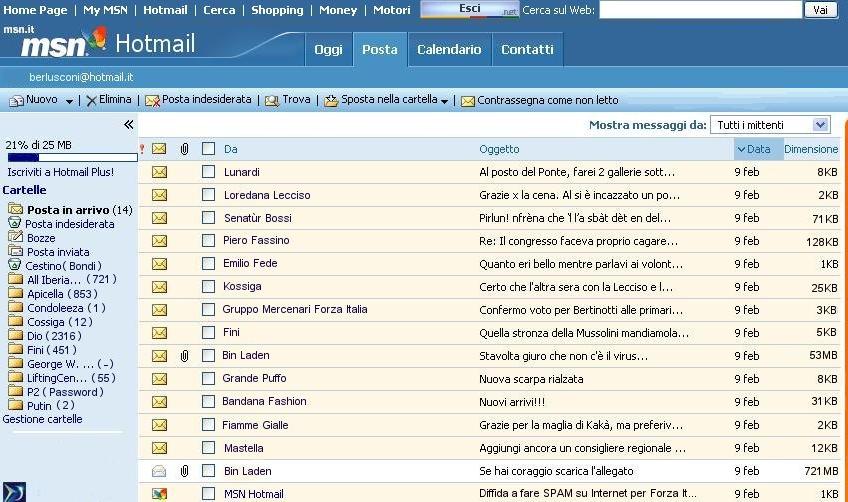Open Money in top navigation
Screen dimensions: 848x502
tap(338, 10)
